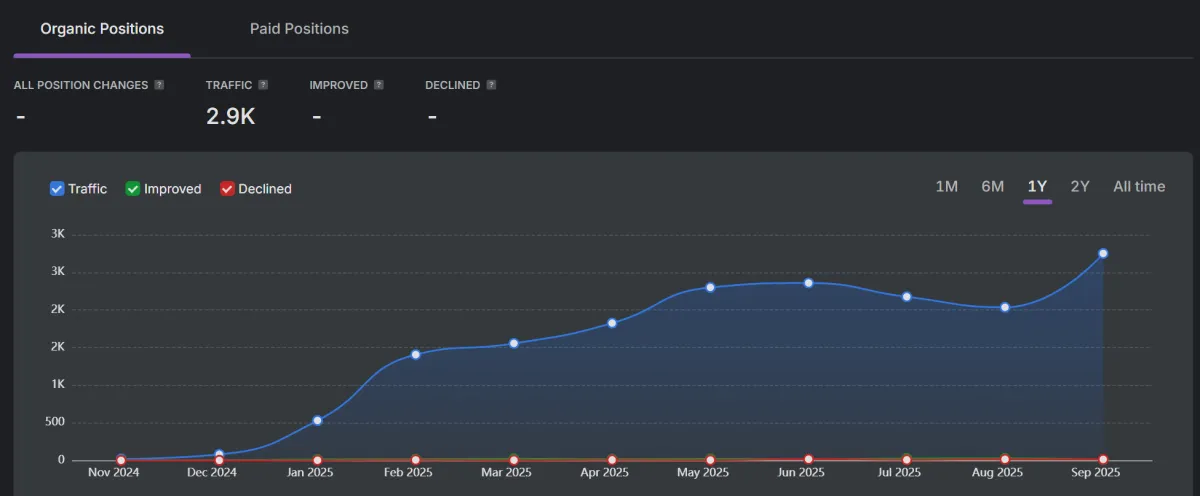Uncheck the Traffic series checkbox
This screenshot has height=496, width=1200.
point(57,189)
